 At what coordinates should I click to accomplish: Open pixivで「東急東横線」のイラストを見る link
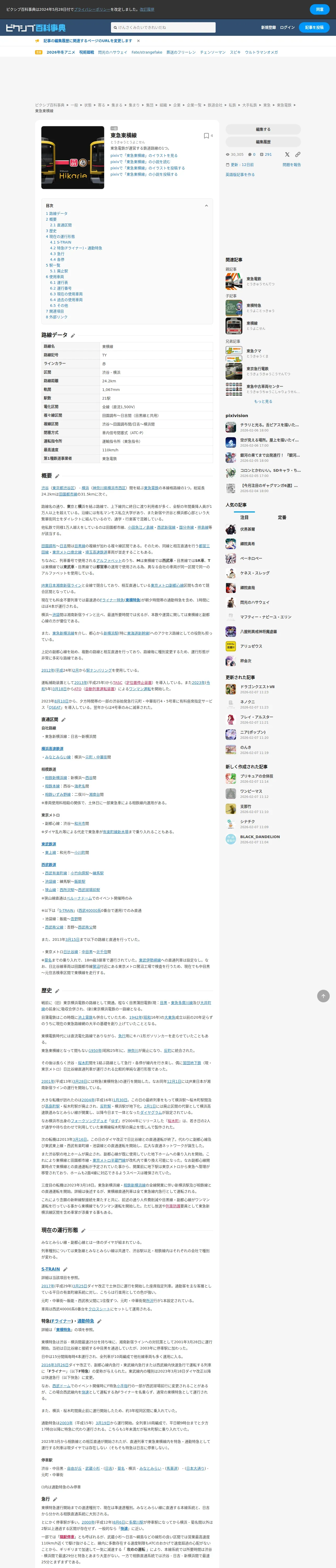tap(144, 156)
